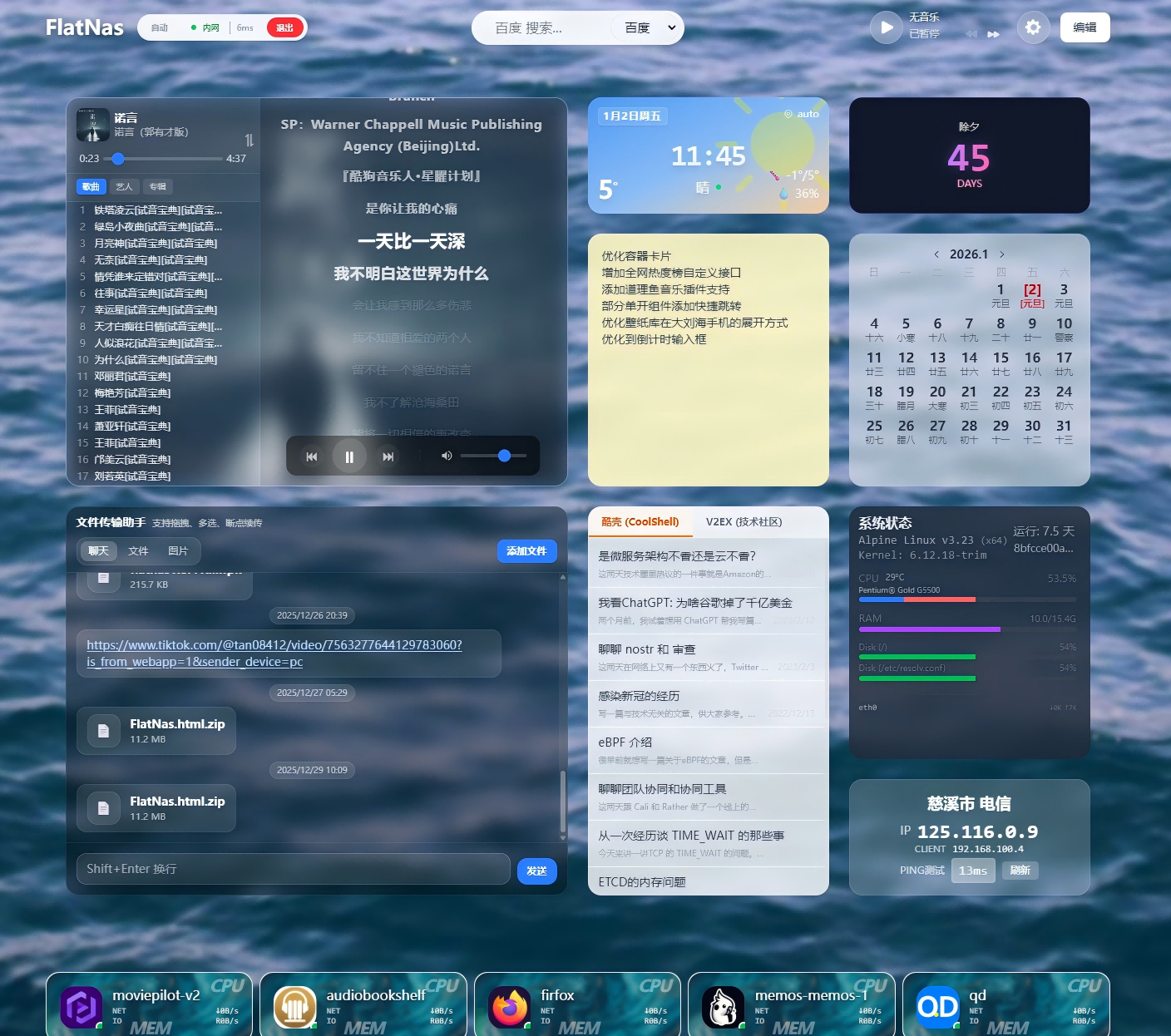
Task: Open the moviepilot-v2 app icon
Action: pyautogui.click(x=82, y=1007)
